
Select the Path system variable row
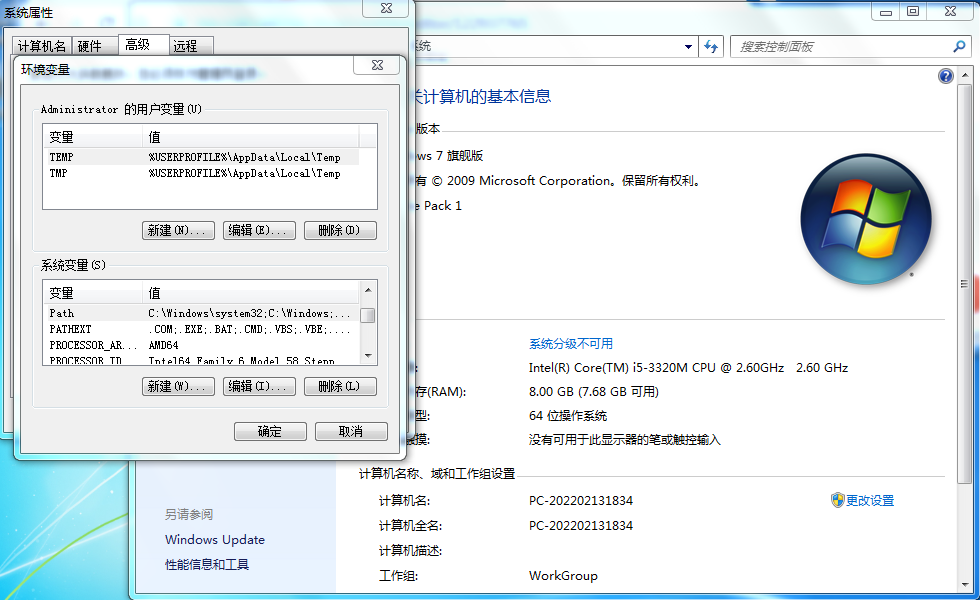click(x=204, y=313)
